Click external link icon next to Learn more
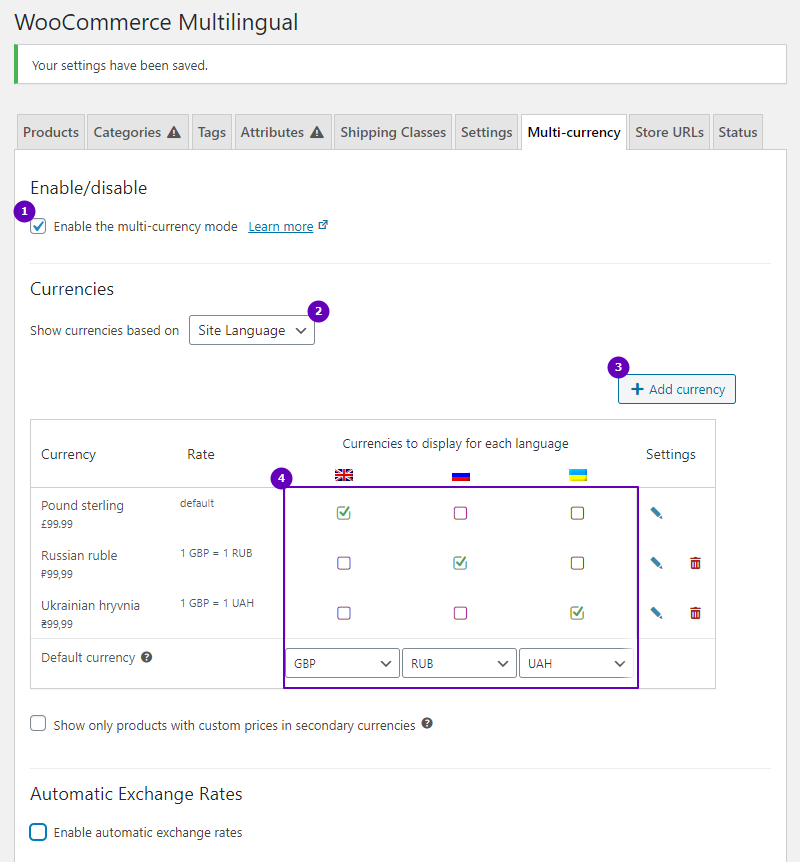 (x=323, y=225)
